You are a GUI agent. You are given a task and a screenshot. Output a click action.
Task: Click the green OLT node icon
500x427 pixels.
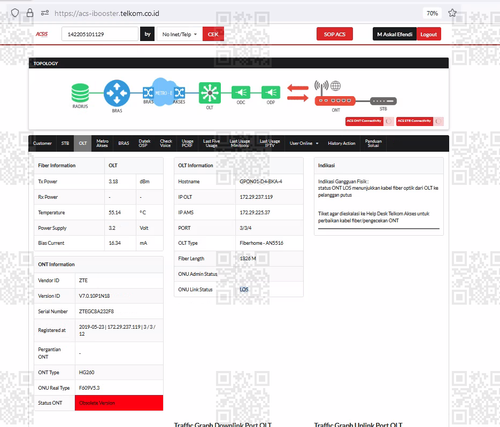(x=210, y=93)
